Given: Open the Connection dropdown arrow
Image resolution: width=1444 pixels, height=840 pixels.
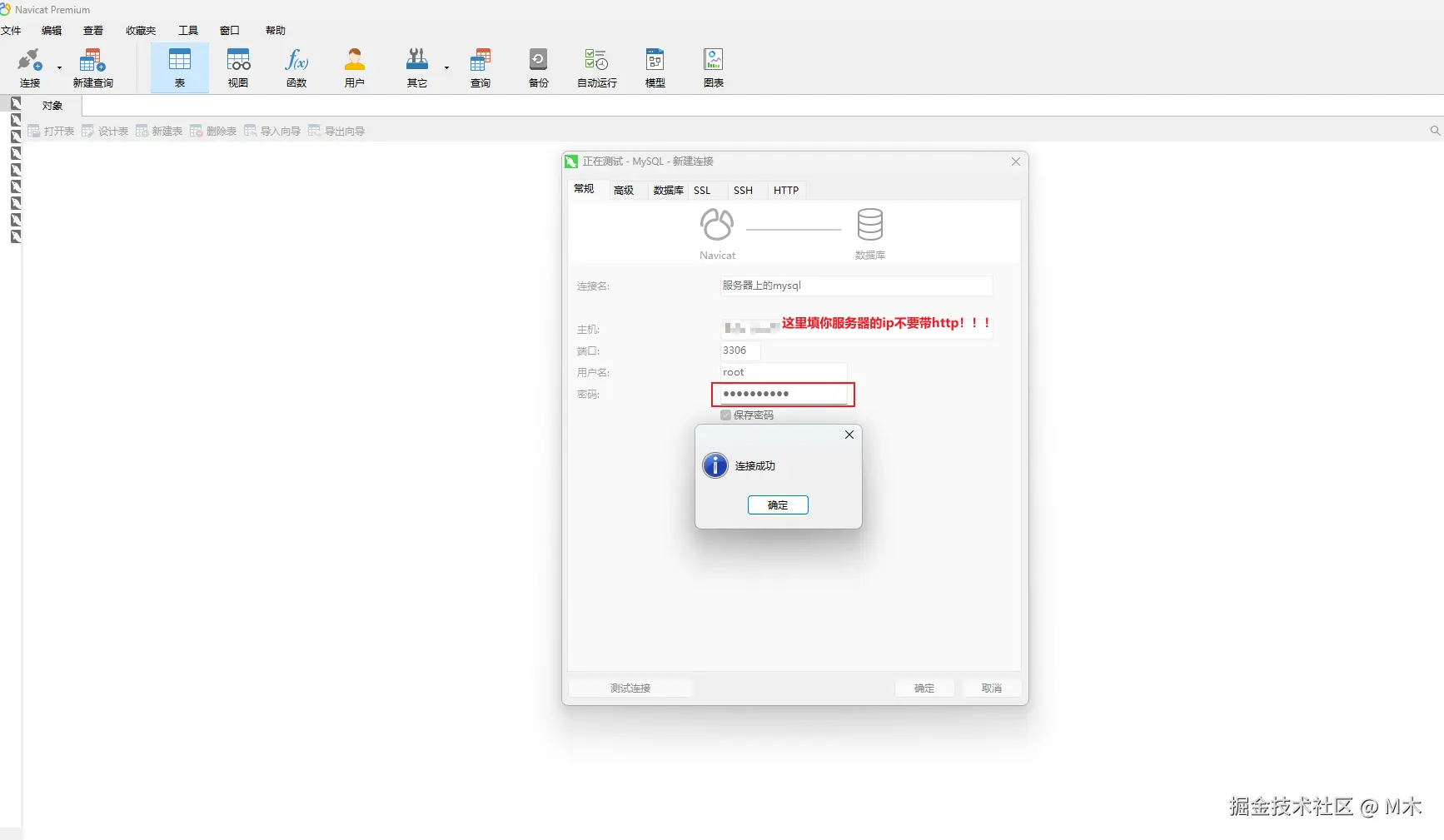Looking at the screenshot, I should [59, 68].
